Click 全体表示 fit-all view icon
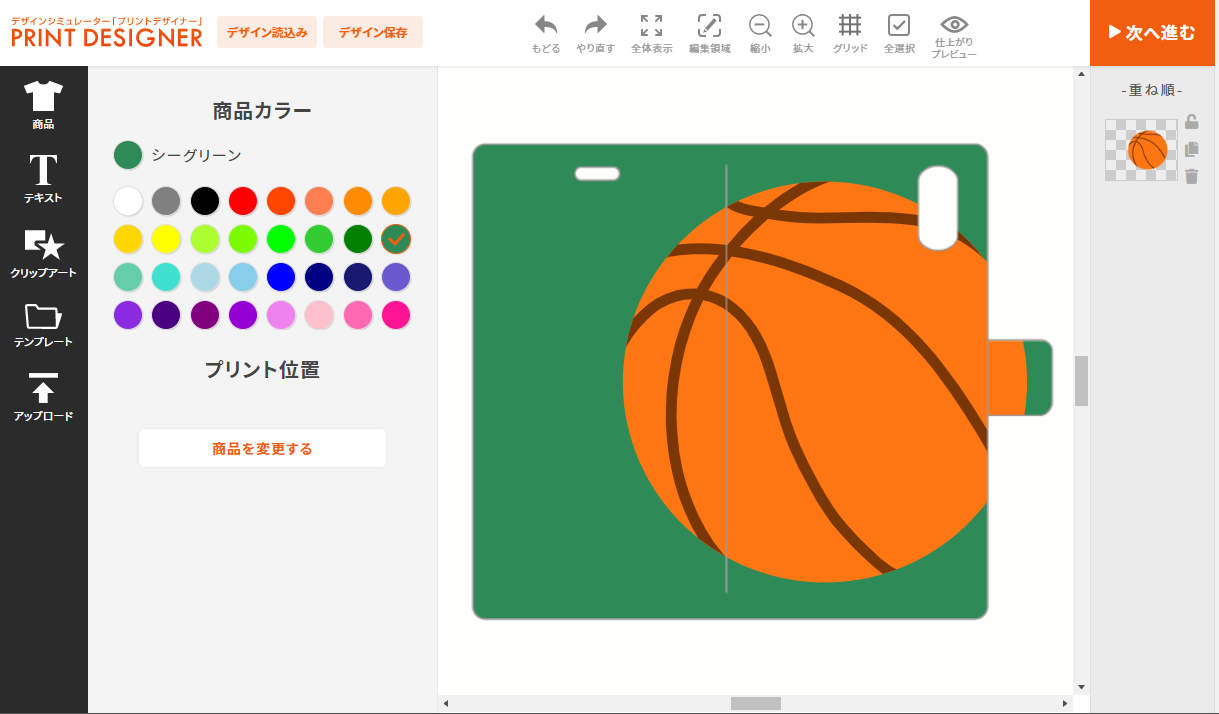The width and height of the screenshot is (1219, 714). click(x=651, y=34)
